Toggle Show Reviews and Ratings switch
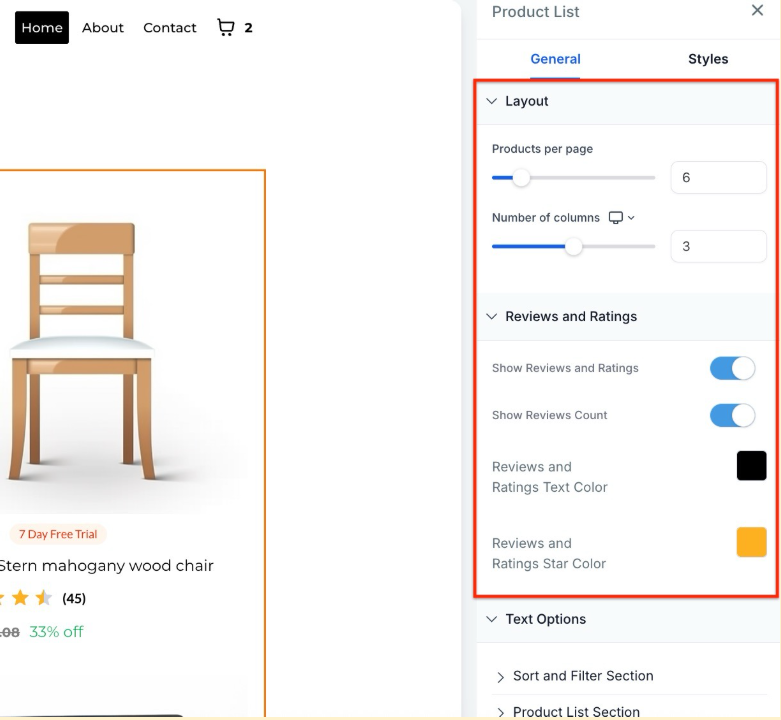The width and height of the screenshot is (781, 720). 732,368
